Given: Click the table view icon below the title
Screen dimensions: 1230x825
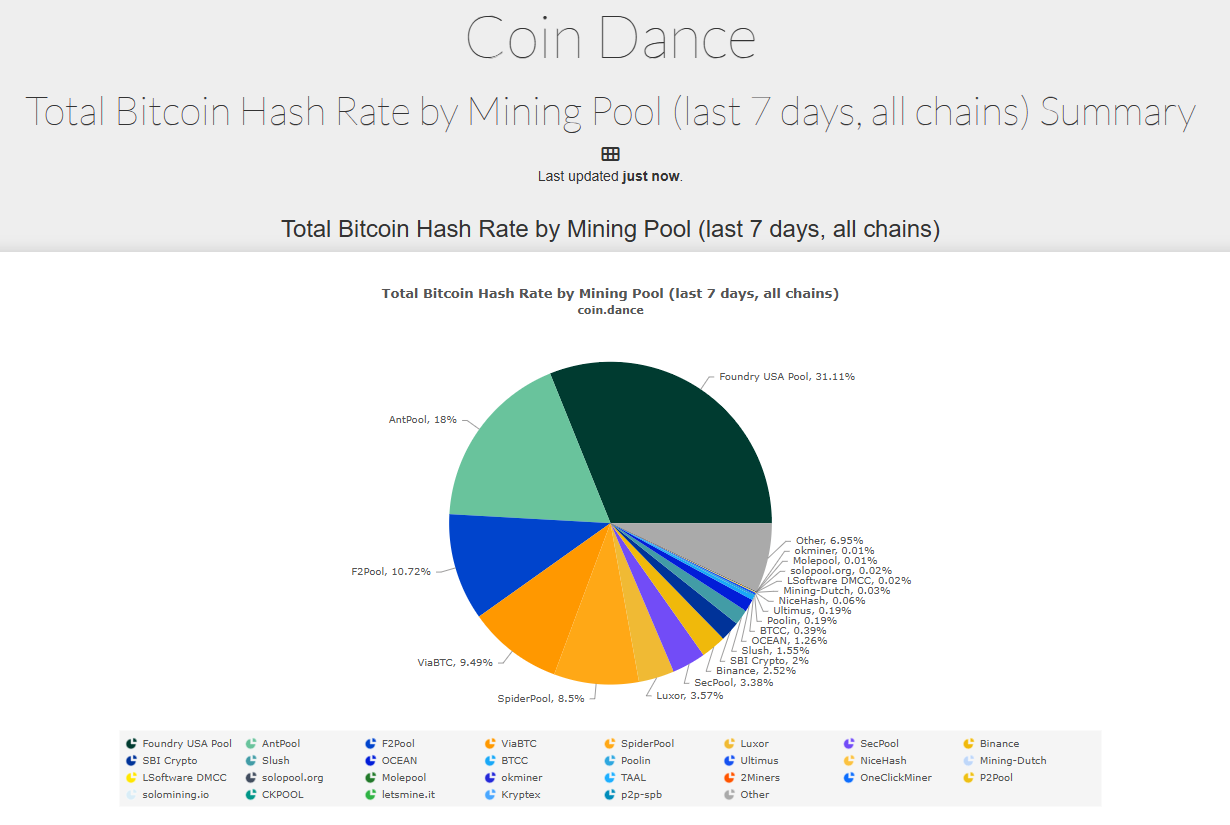Looking at the screenshot, I should 610,153.
